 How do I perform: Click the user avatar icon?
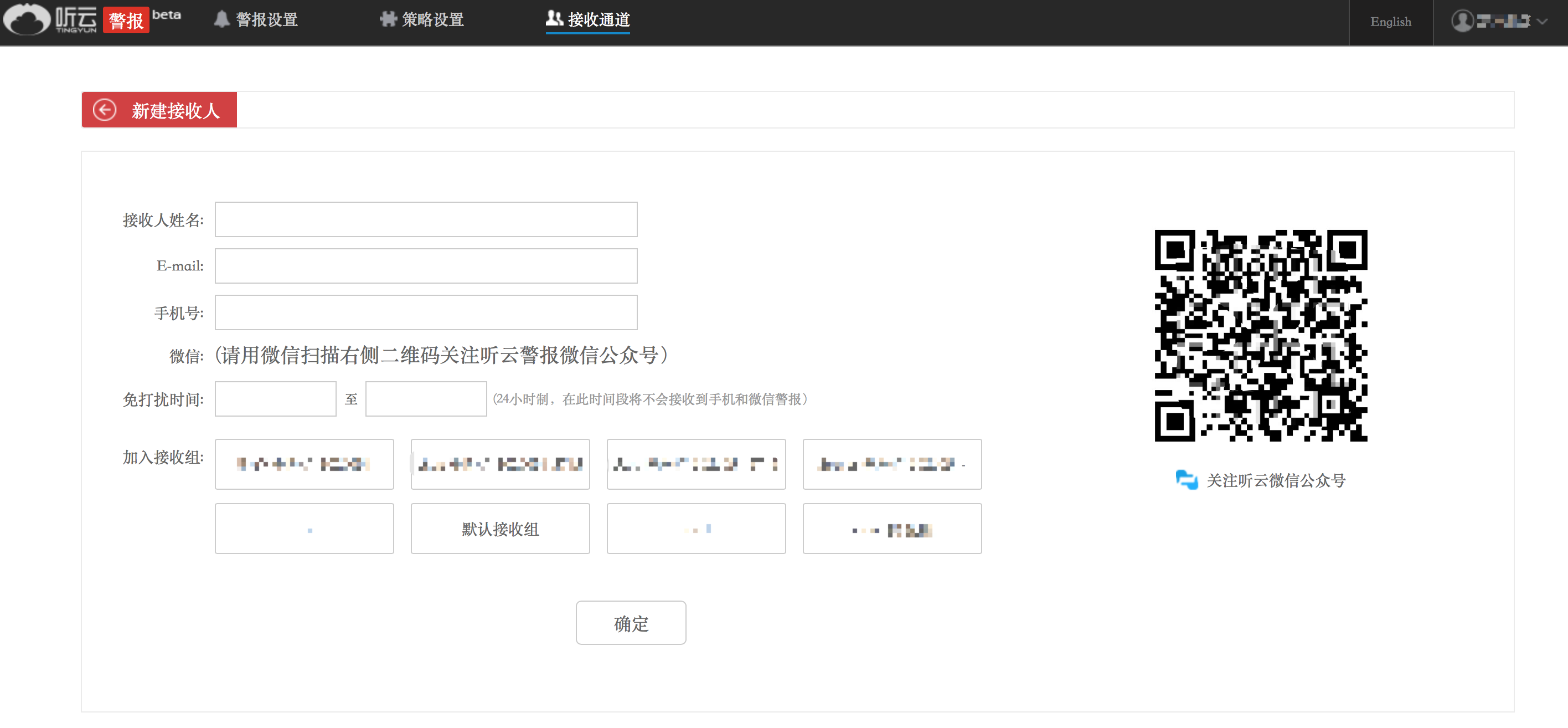pos(1462,21)
